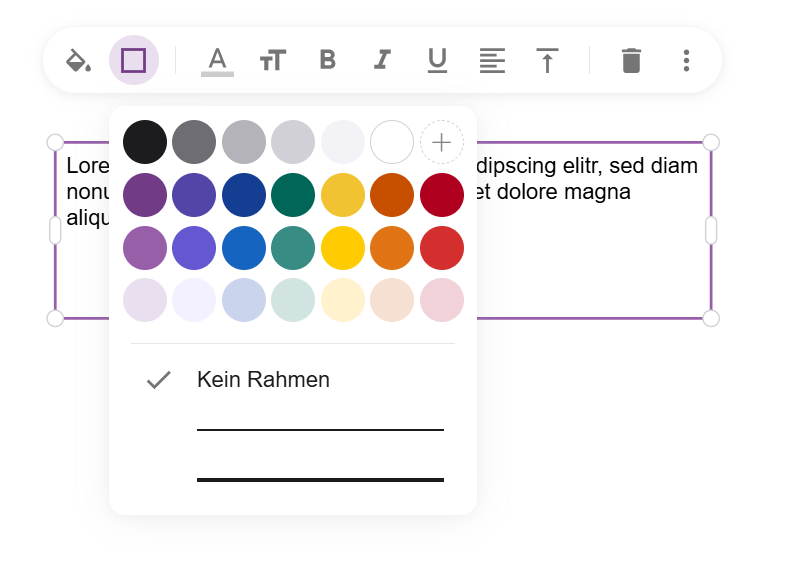811x562 pixels.
Task: Pick the pale mint green pastel swatch
Action: pyautogui.click(x=293, y=300)
